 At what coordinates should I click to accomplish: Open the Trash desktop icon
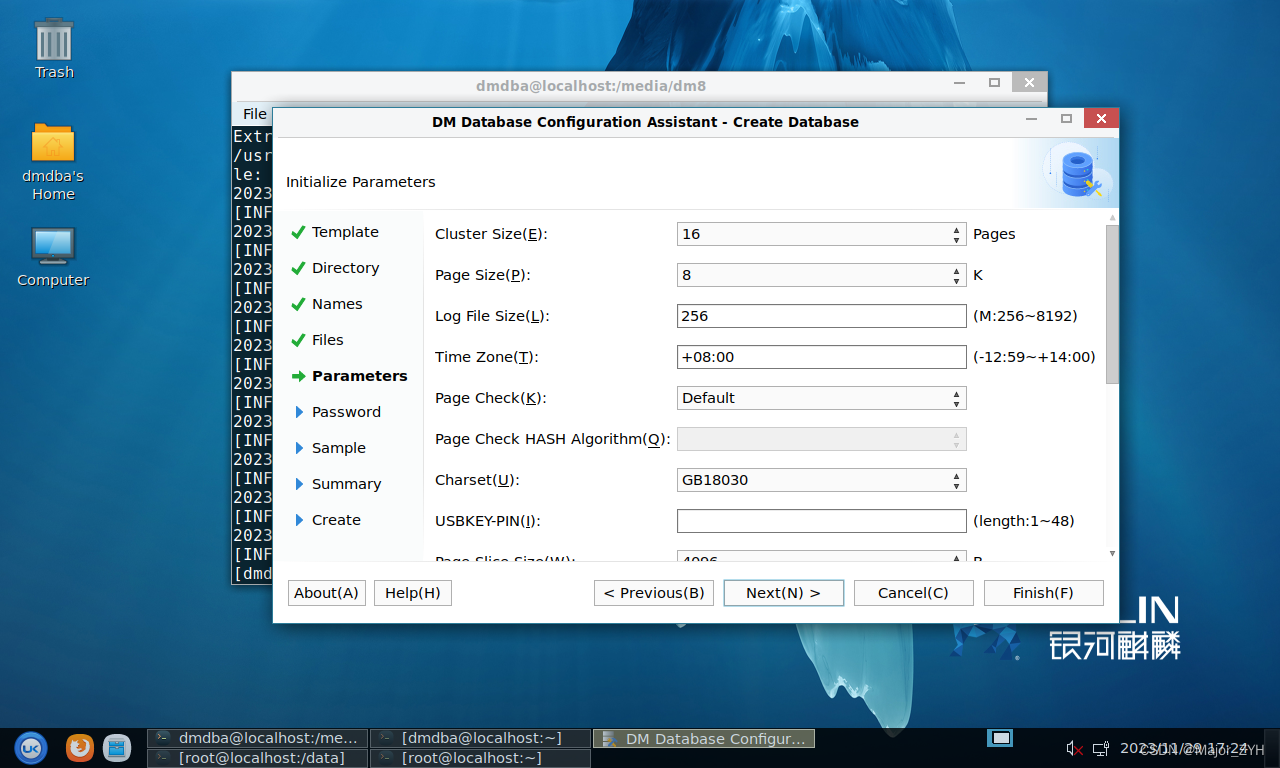(54, 42)
